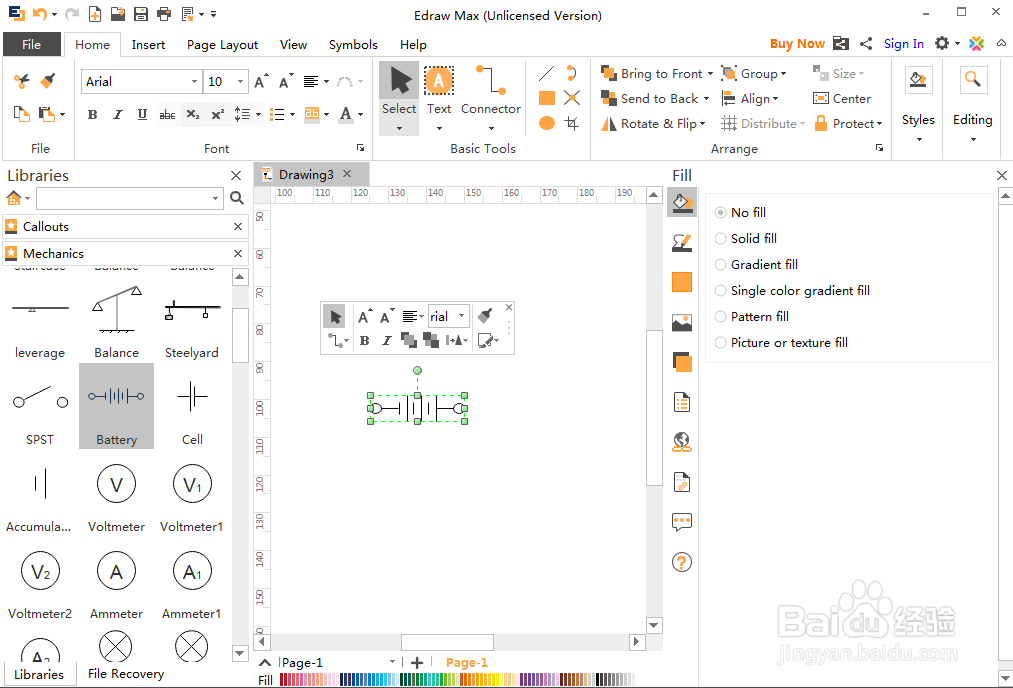Screen dimensions: 1013x688
Task: Switch to Insert ribbon tab
Action: (x=148, y=45)
